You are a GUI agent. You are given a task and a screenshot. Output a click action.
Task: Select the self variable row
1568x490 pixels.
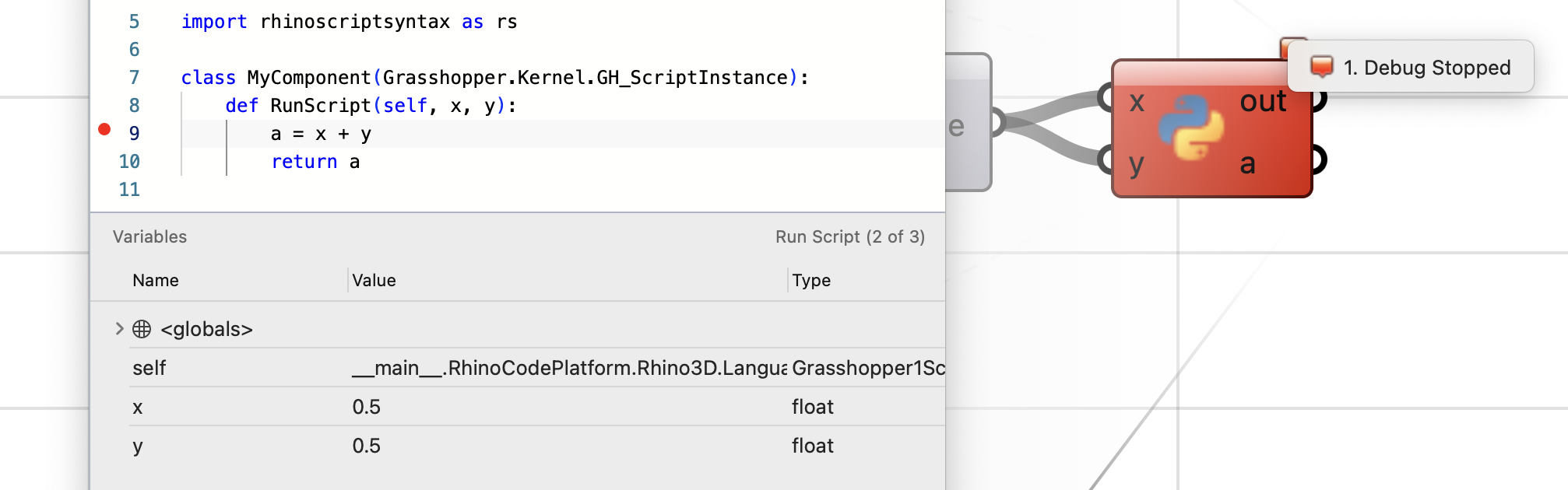click(x=537, y=367)
